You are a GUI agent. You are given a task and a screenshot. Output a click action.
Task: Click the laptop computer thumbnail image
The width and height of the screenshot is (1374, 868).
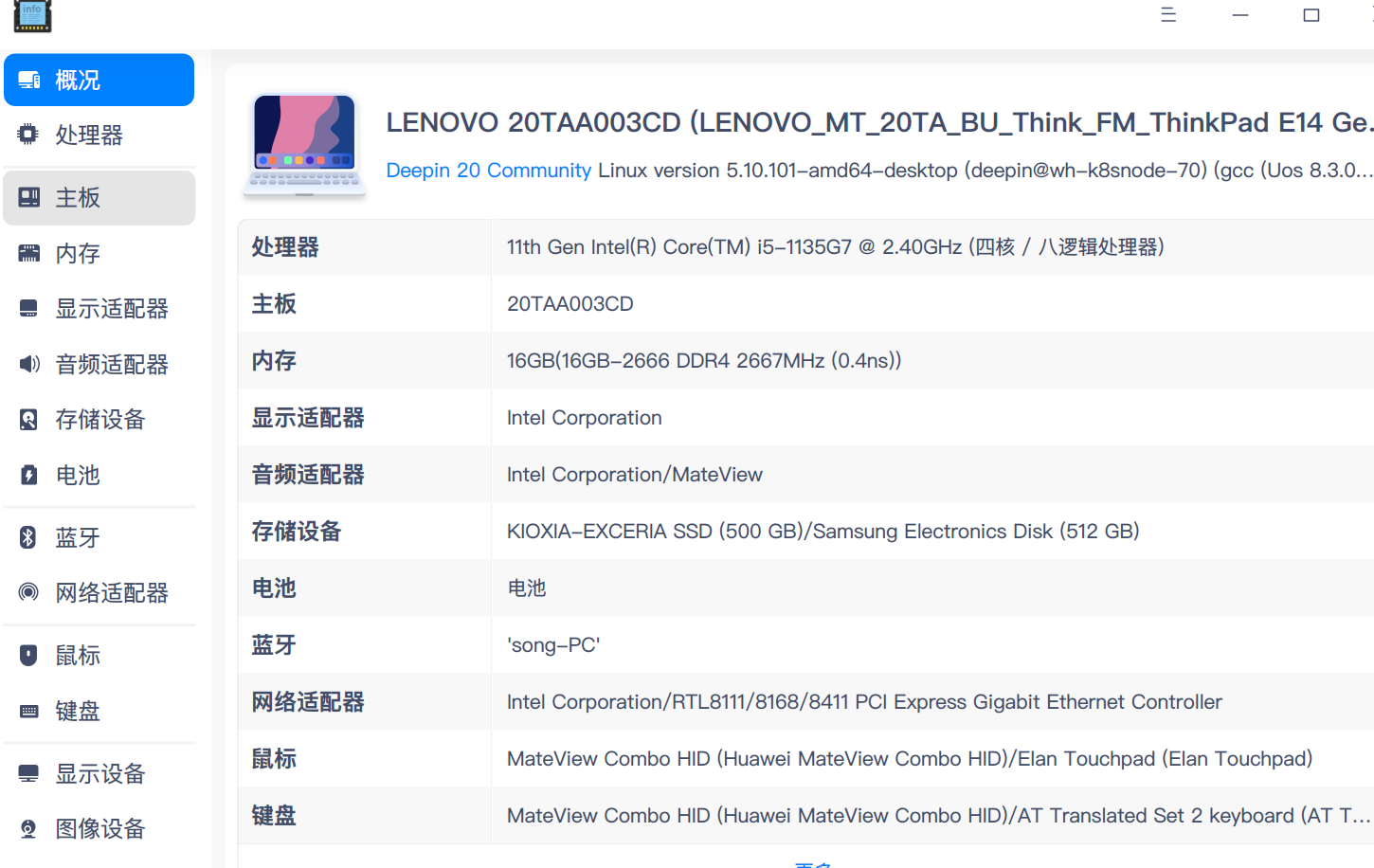[304, 144]
